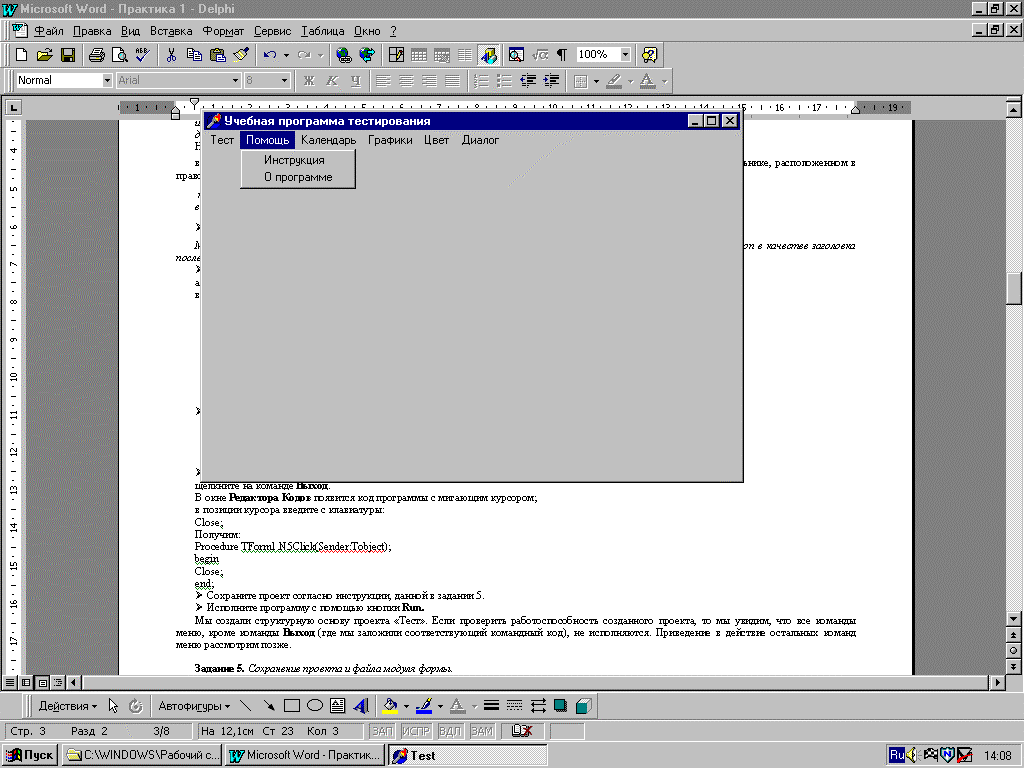Click the Ru keyboard language indicator
1024x768 pixels.
(x=897, y=755)
